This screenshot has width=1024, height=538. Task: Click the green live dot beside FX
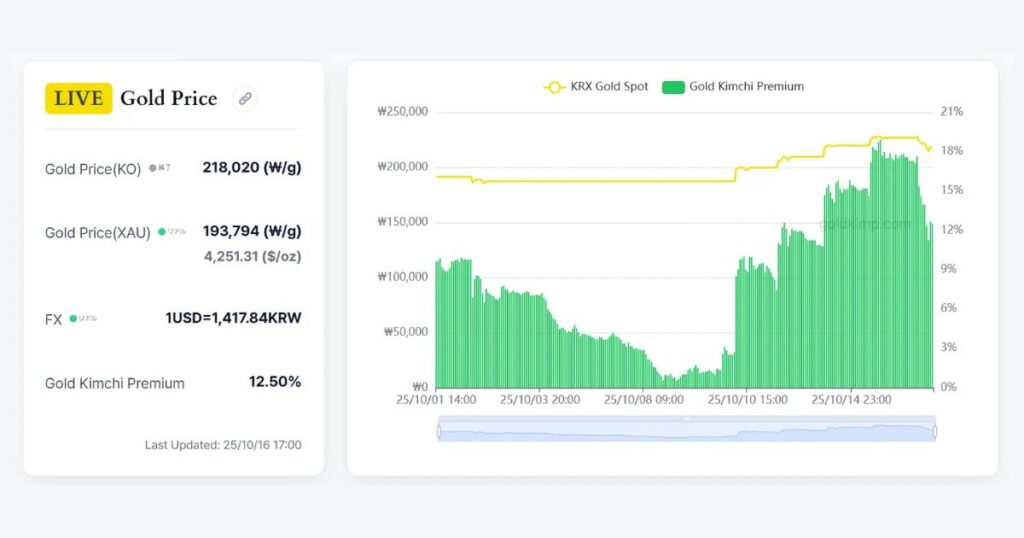pyautogui.click(x=73, y=319)
